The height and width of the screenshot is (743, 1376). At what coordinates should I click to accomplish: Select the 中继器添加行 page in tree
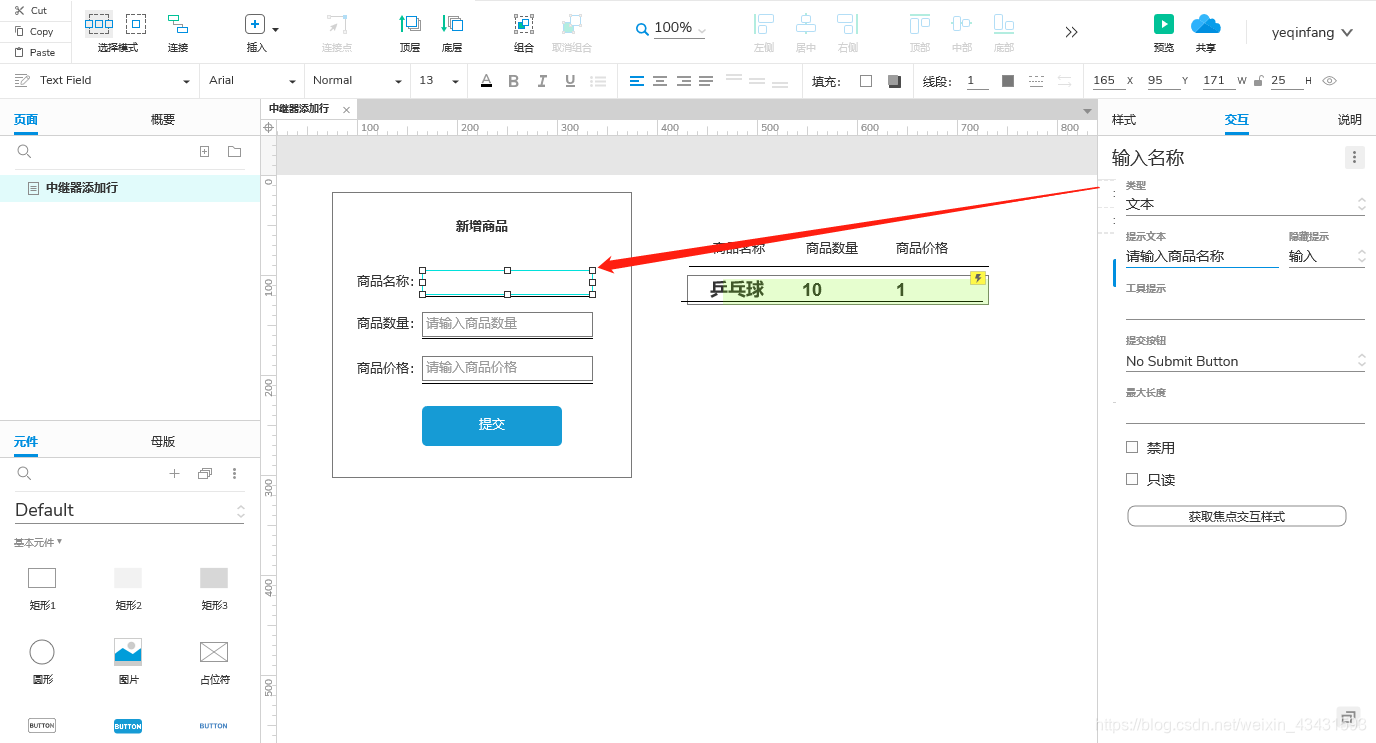point(130,188)
